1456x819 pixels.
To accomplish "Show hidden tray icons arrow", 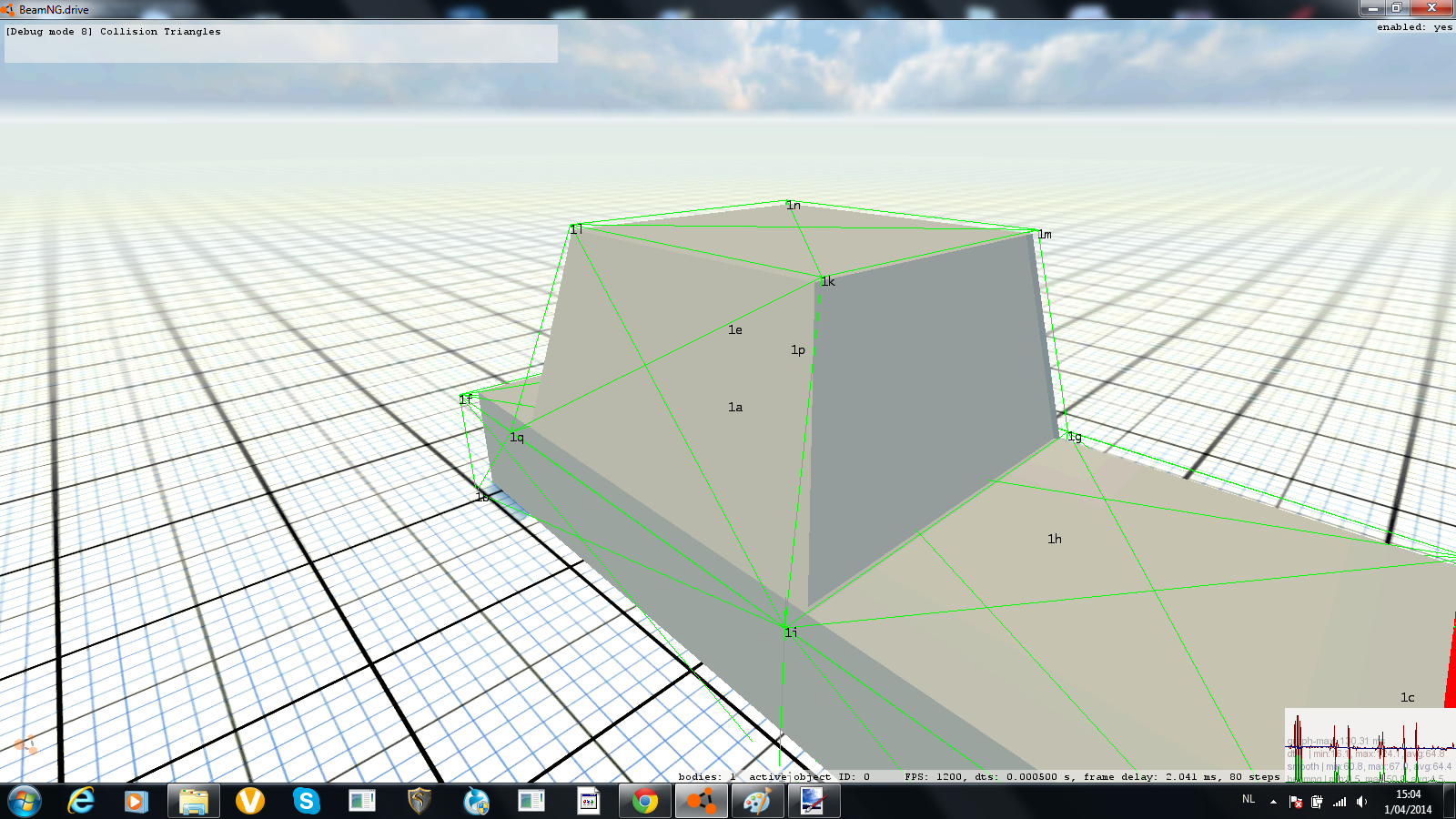I will point(1273,802).
